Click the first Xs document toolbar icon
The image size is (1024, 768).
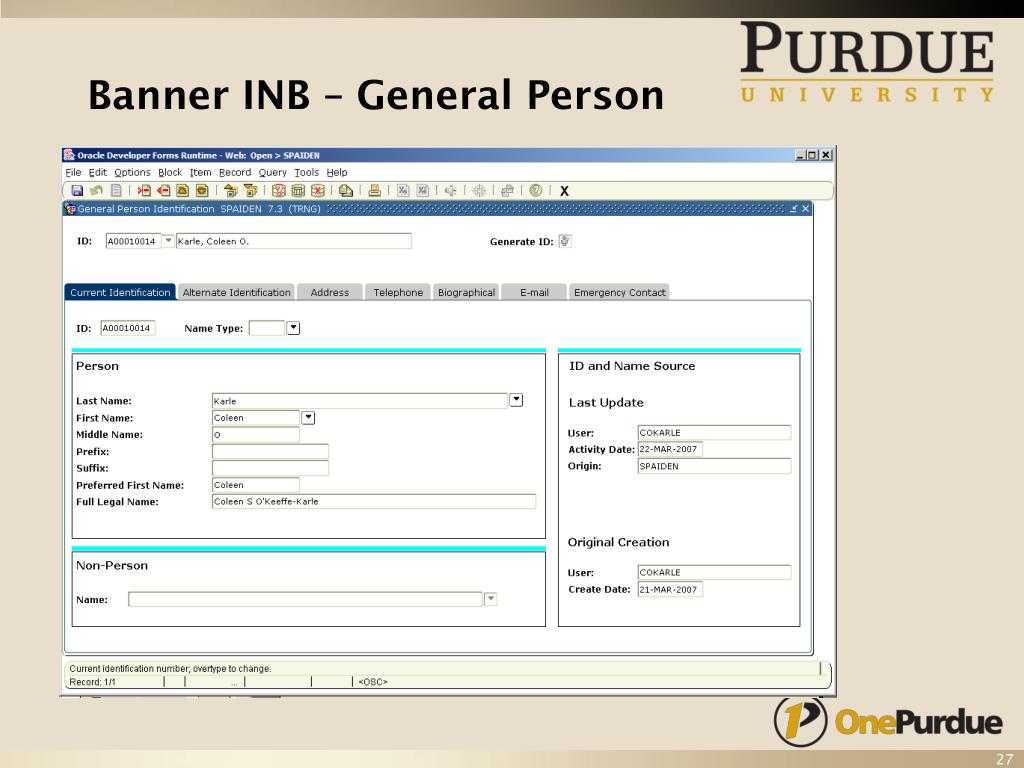pos(403,191)
